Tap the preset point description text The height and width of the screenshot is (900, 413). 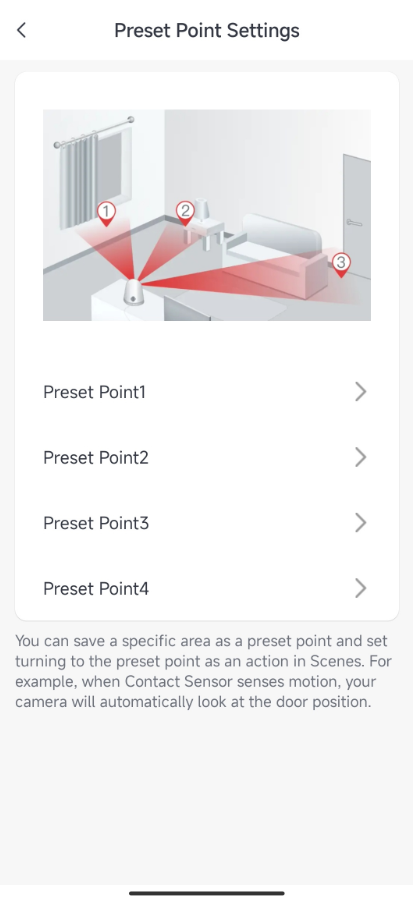click(204, 671)
